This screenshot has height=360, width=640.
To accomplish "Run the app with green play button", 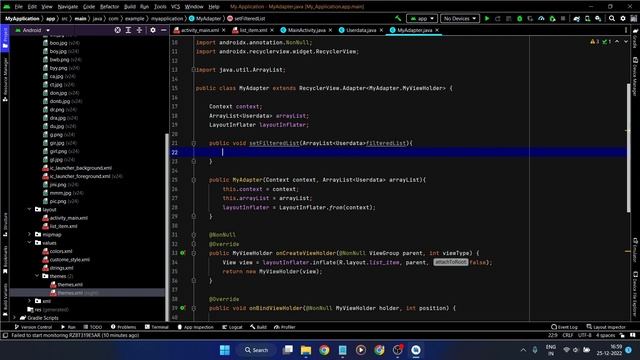I will click(487, 18).
